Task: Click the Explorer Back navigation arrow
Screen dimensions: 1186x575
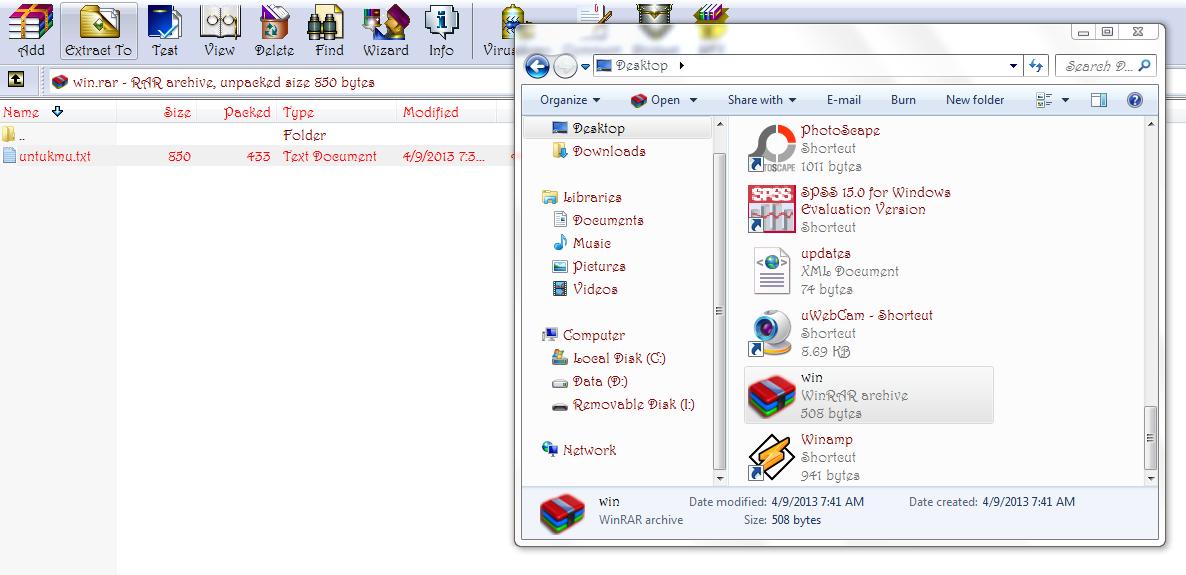Action: (x=536, y=67)
